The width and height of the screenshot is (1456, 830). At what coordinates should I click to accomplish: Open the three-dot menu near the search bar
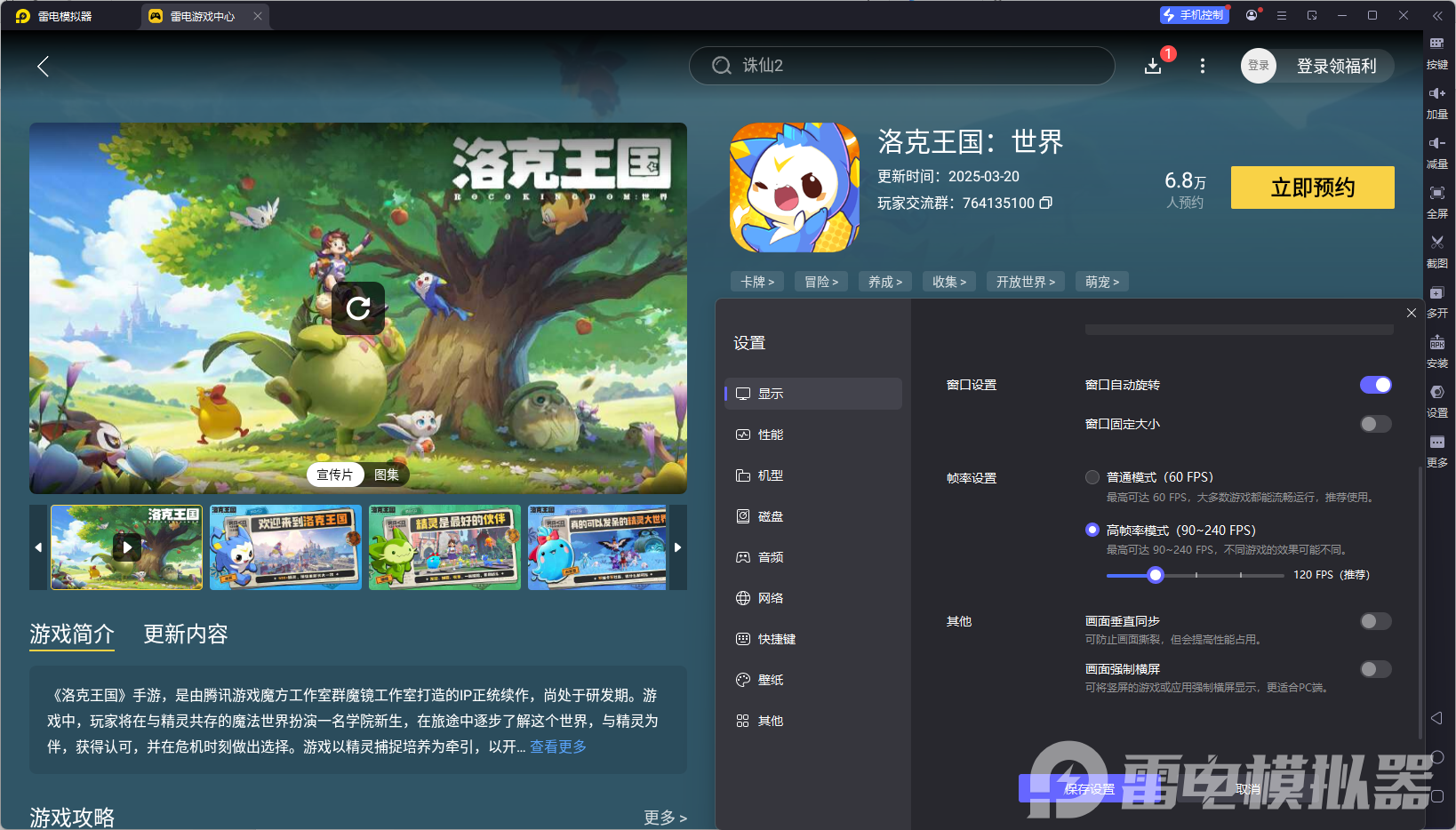coord(1202,66)
